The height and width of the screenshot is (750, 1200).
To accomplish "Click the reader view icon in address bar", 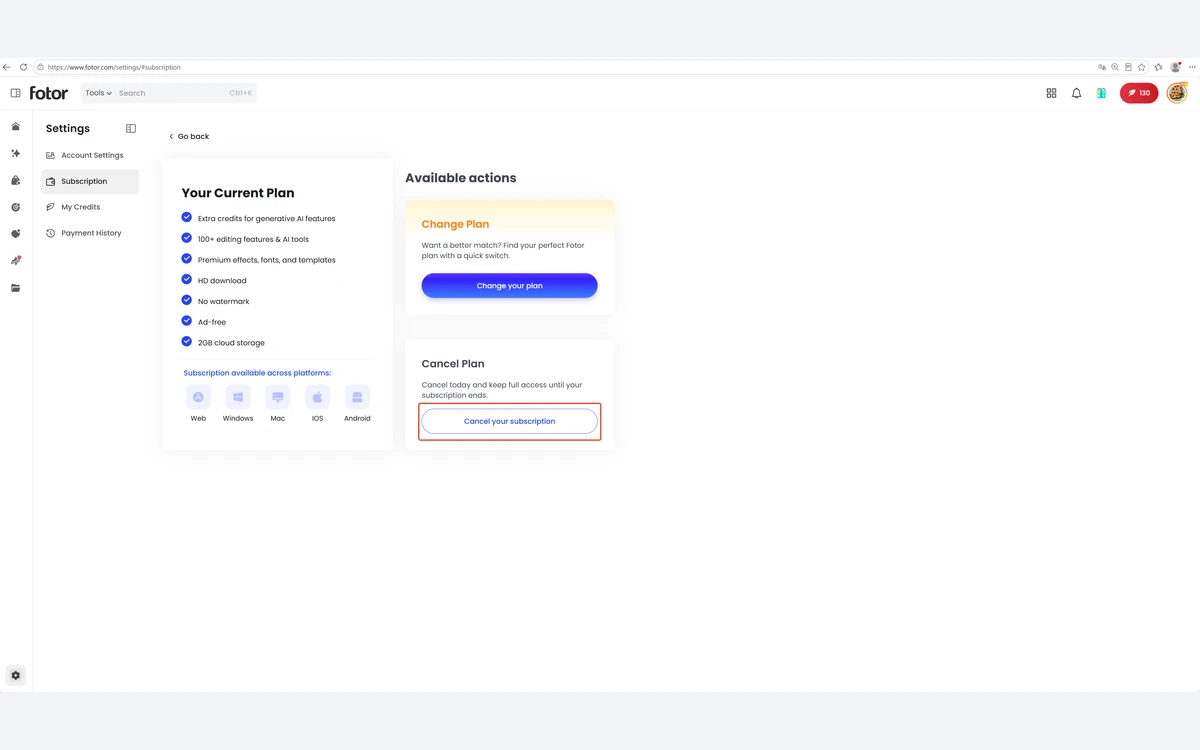I will point(1128,67).
